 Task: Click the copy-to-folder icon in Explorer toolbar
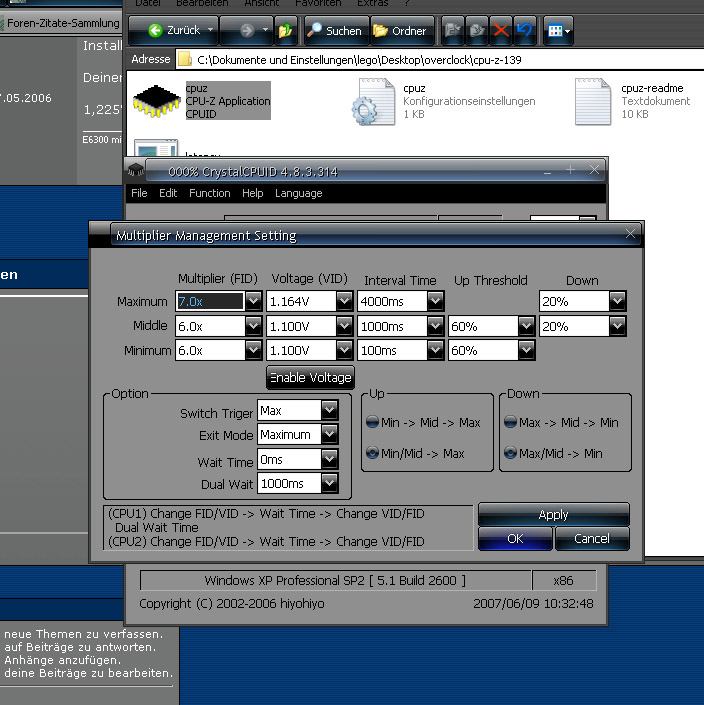(477, 31)
